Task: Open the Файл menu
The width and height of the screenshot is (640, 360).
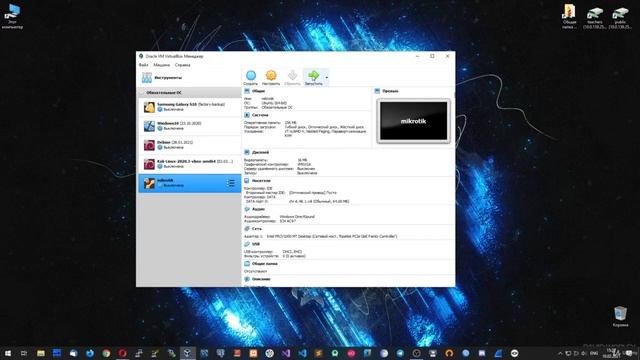Action: (143, 65)
